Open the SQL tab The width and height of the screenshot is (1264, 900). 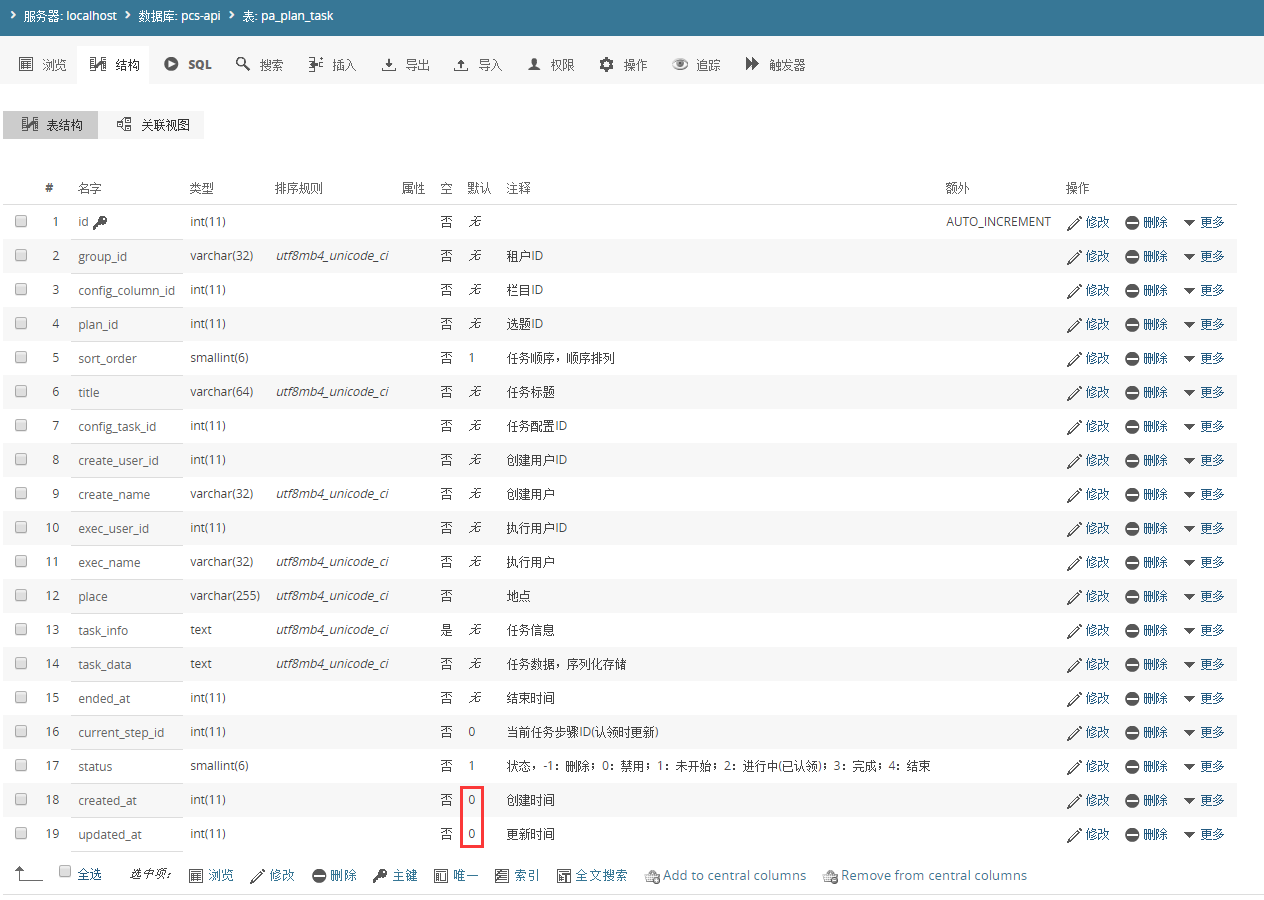pyautogui.click(x=188, y=64)
